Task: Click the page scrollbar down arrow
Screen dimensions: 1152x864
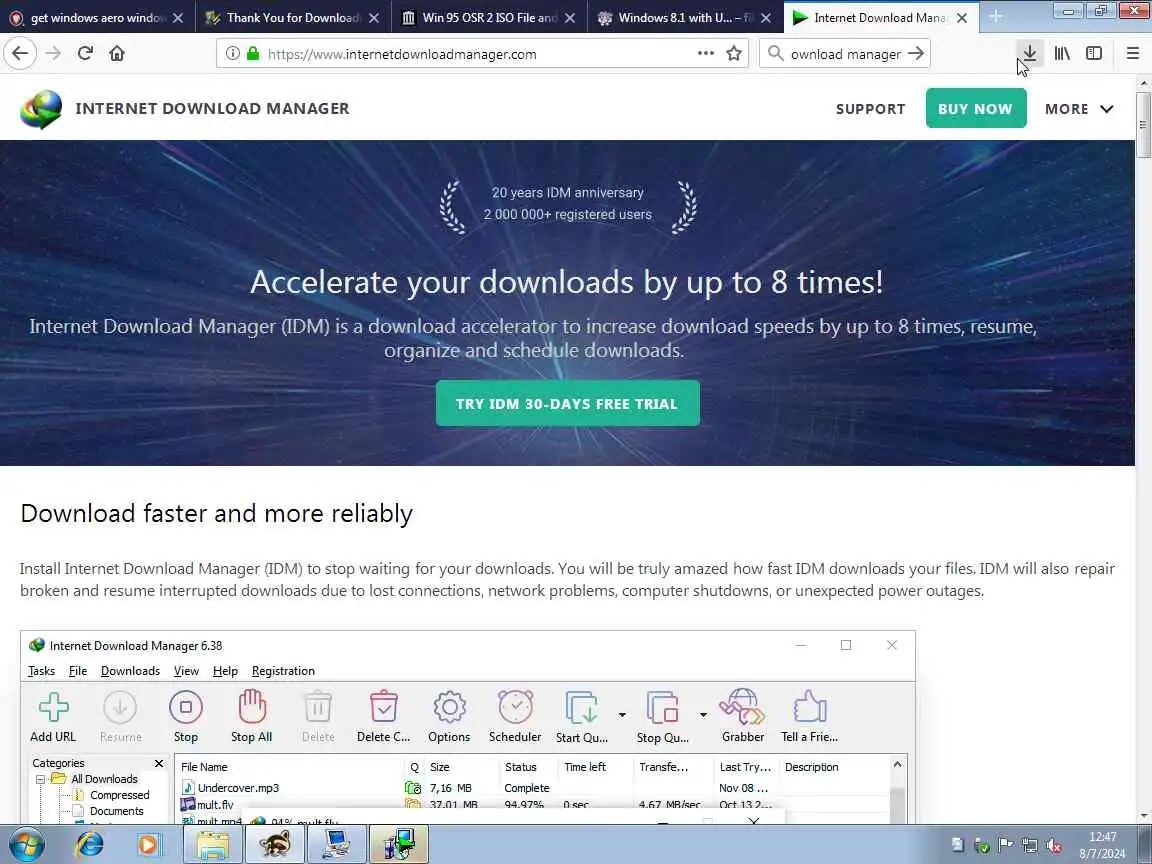Action: coord(1143,816)
